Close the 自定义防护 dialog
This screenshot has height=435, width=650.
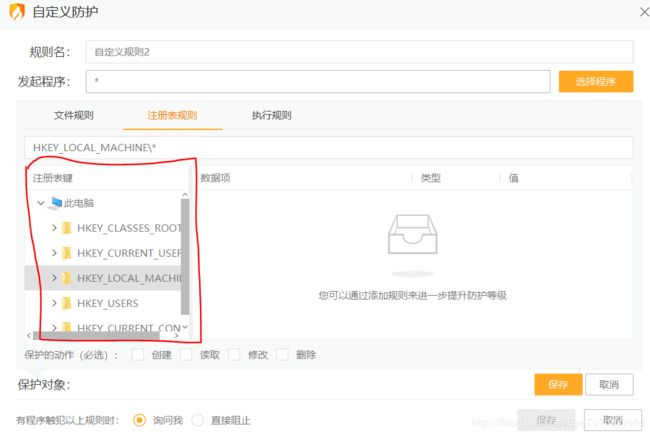(644, 12)
